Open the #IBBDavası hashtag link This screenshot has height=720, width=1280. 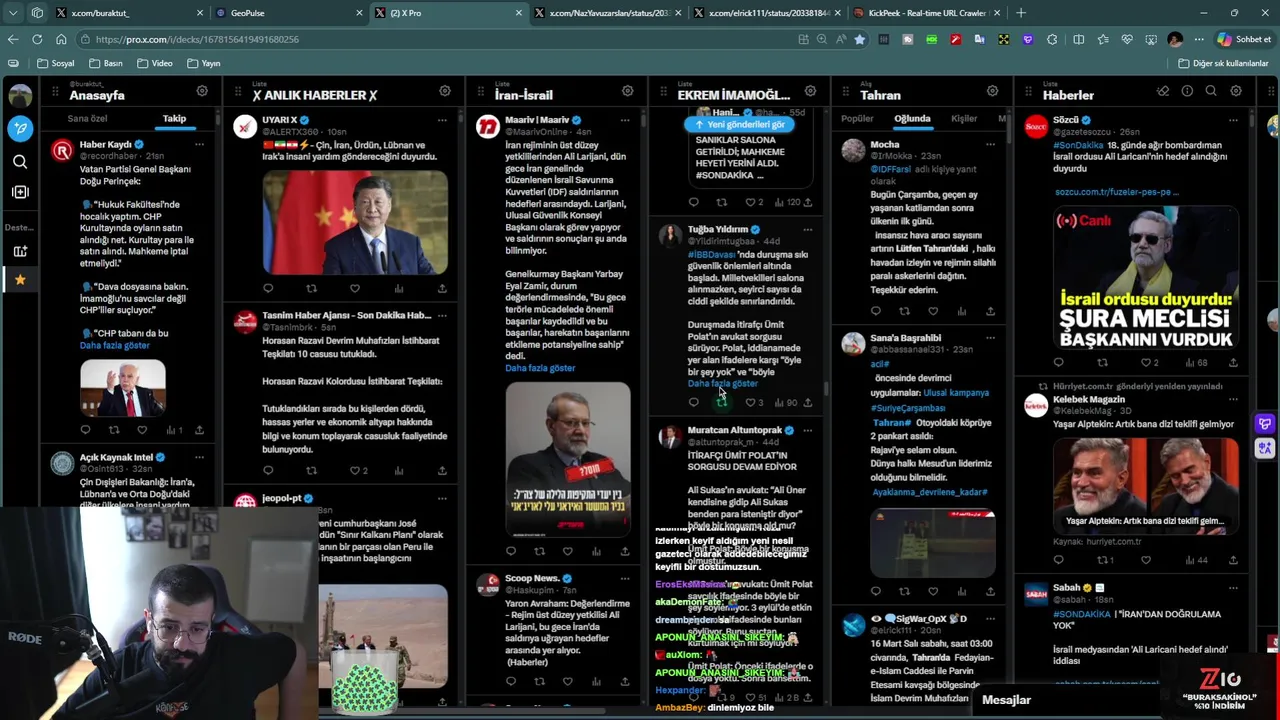click(711, 254)
